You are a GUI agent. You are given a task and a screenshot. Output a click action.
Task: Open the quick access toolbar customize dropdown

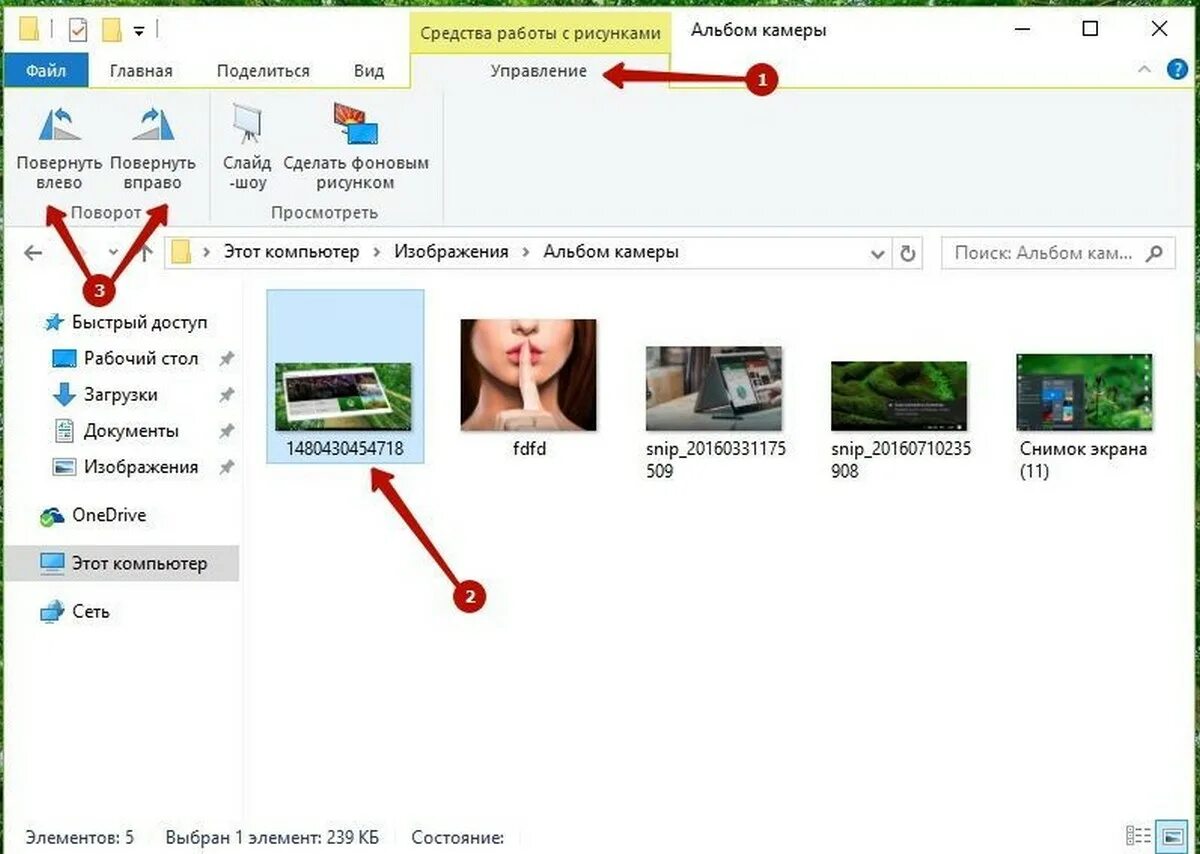click(139, 31)
